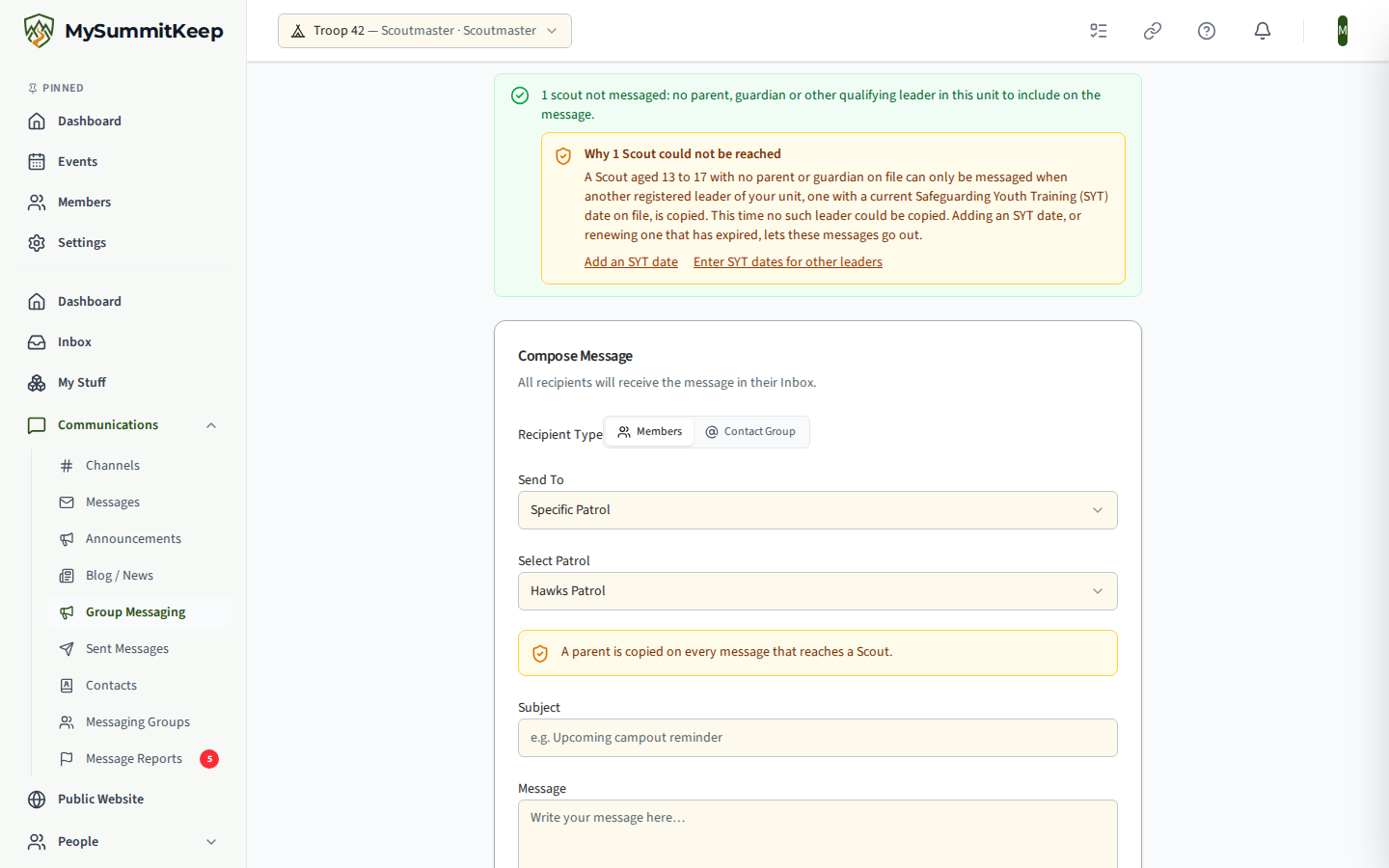1389x868 pixels.
Task: Click the Public Website globe icon
Action: [37, 800]
